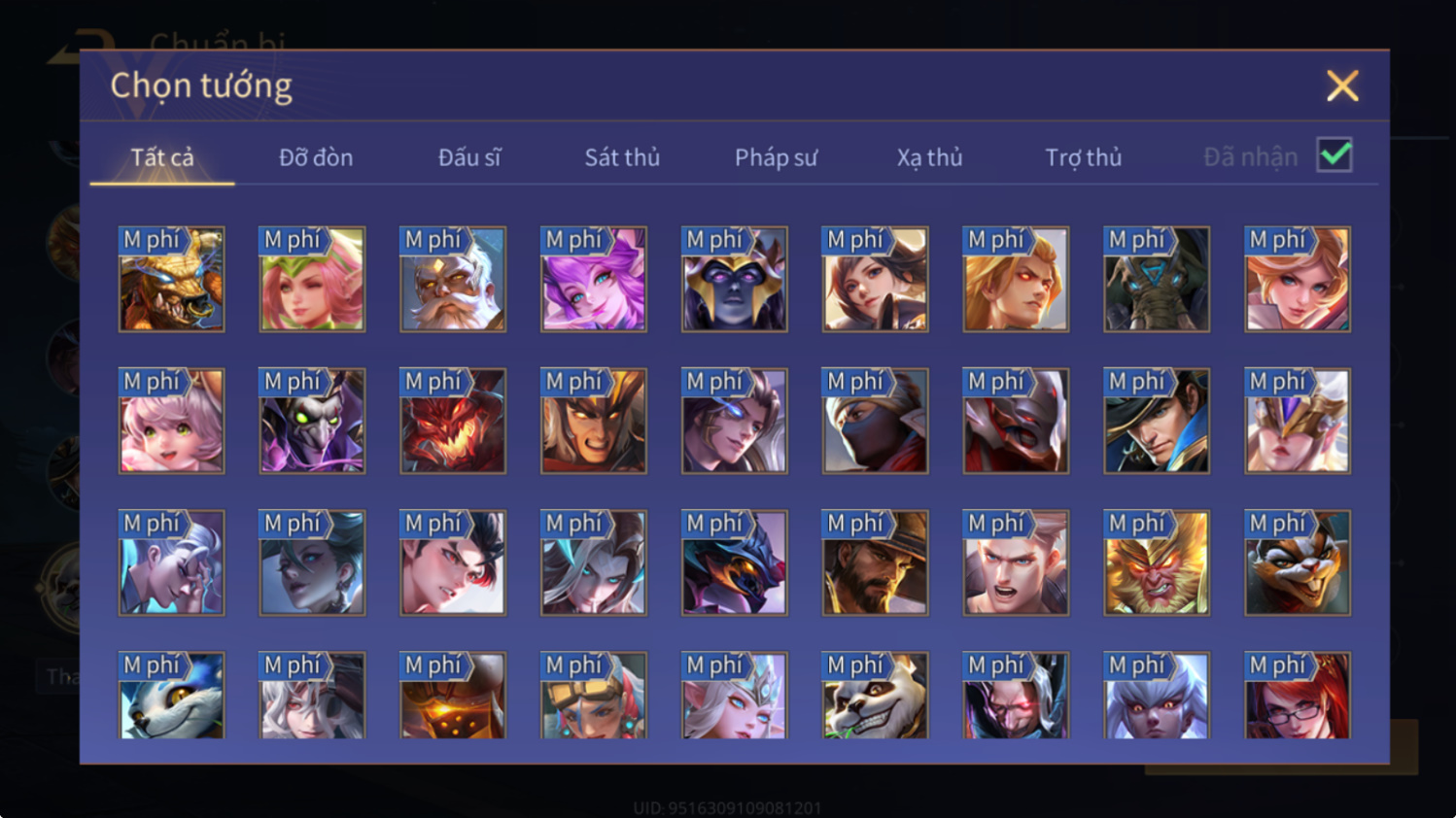Pick the red-haired hero with glasses
This screenshot has width=1456, height=818.
coord(1298,696)
